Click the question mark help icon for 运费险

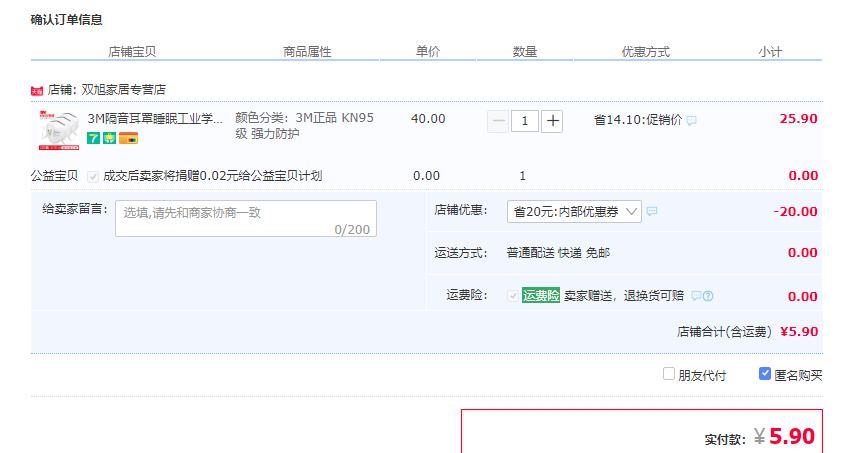[708, 296]
